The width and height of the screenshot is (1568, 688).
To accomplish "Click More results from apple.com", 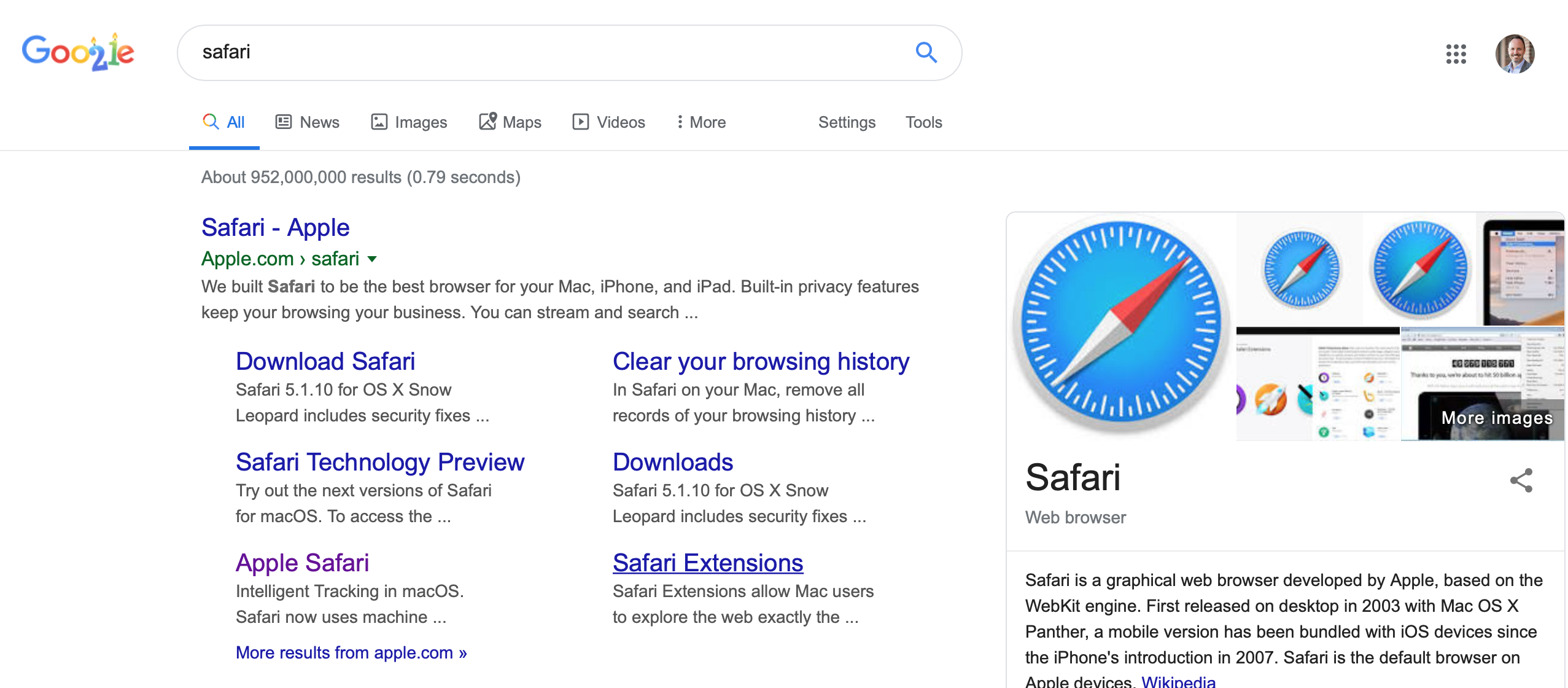I will pyautogui.click(x=351, y=652).
